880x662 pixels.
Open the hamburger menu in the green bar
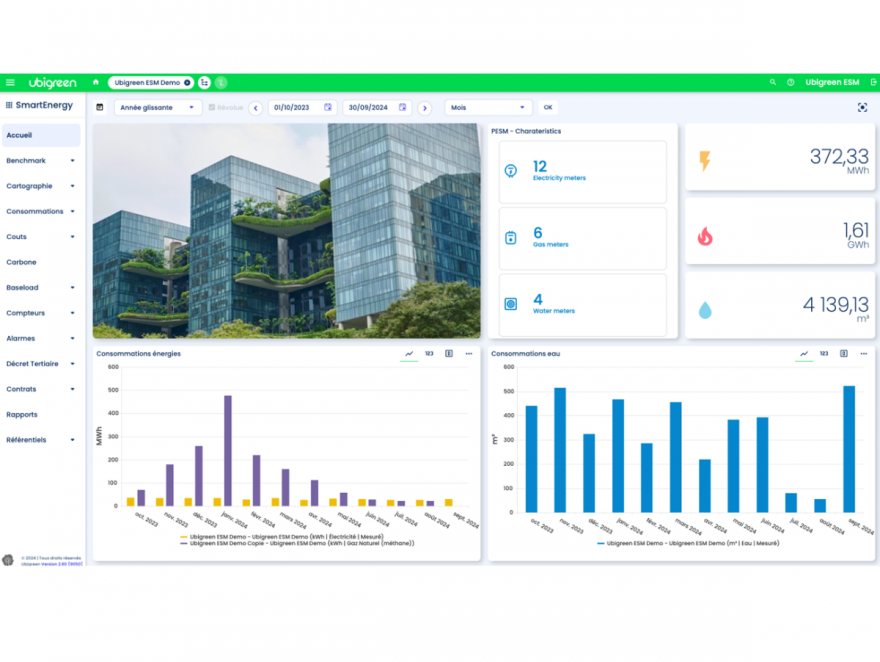[10, 82]
